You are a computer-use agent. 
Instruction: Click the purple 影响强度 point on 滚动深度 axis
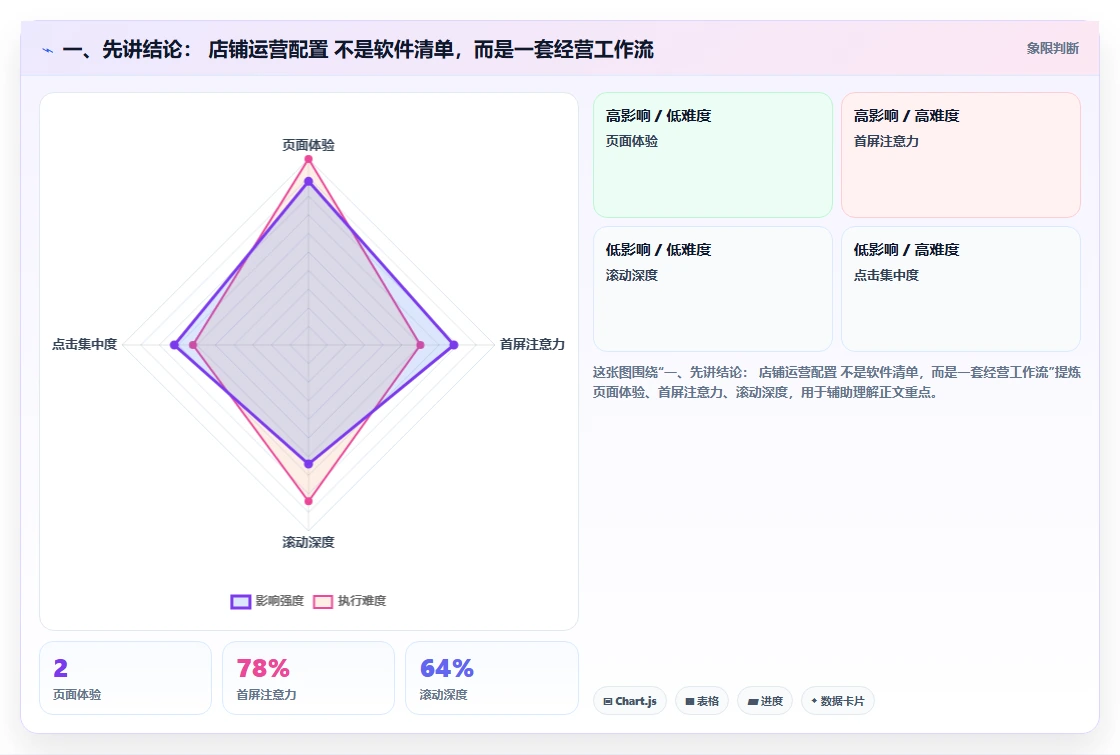[x=309, y=464]
